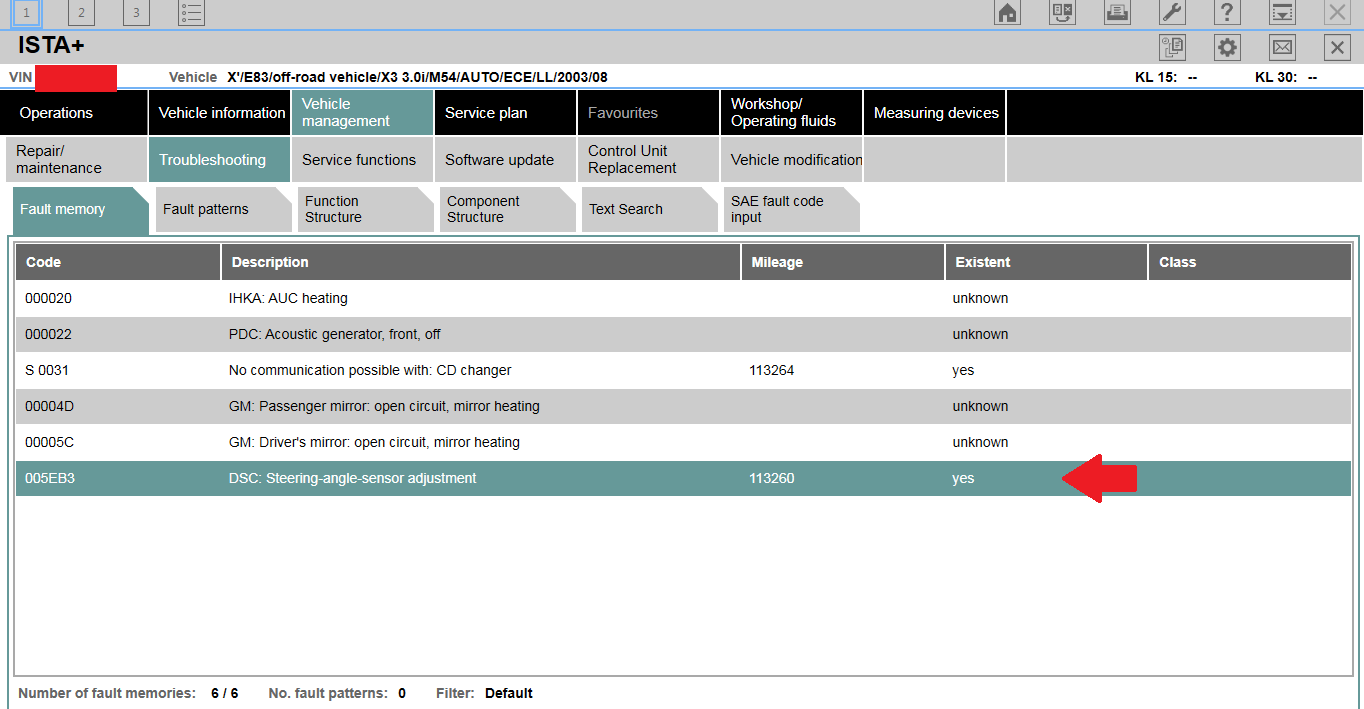Select the Favourites menu
This screenshot has width=1364, height=709.
click(649, 113)
